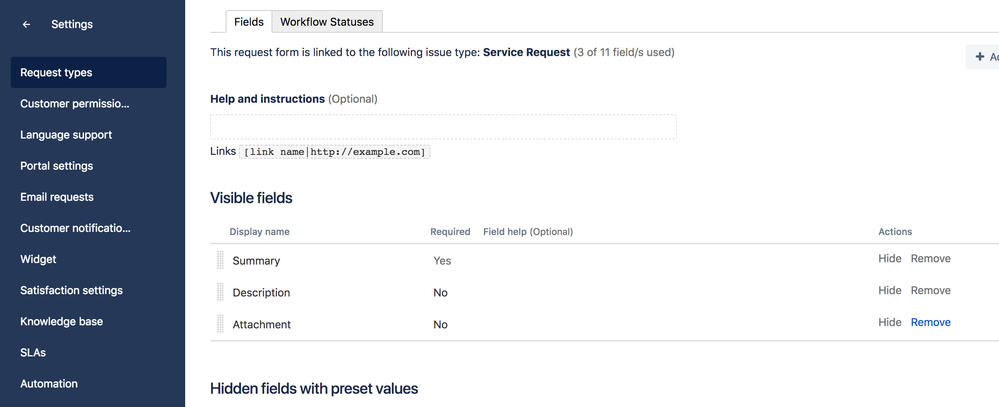
Task: Hide the Description field
Action: point(890,290)
